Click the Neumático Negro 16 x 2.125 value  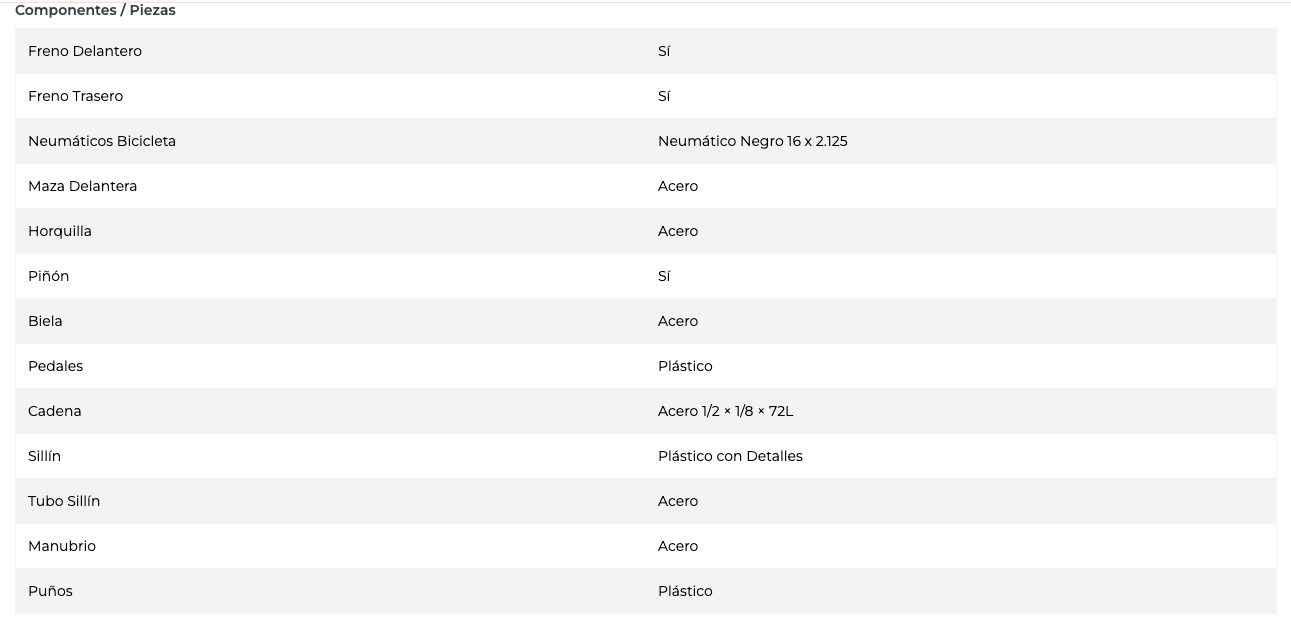click(752, 141)
